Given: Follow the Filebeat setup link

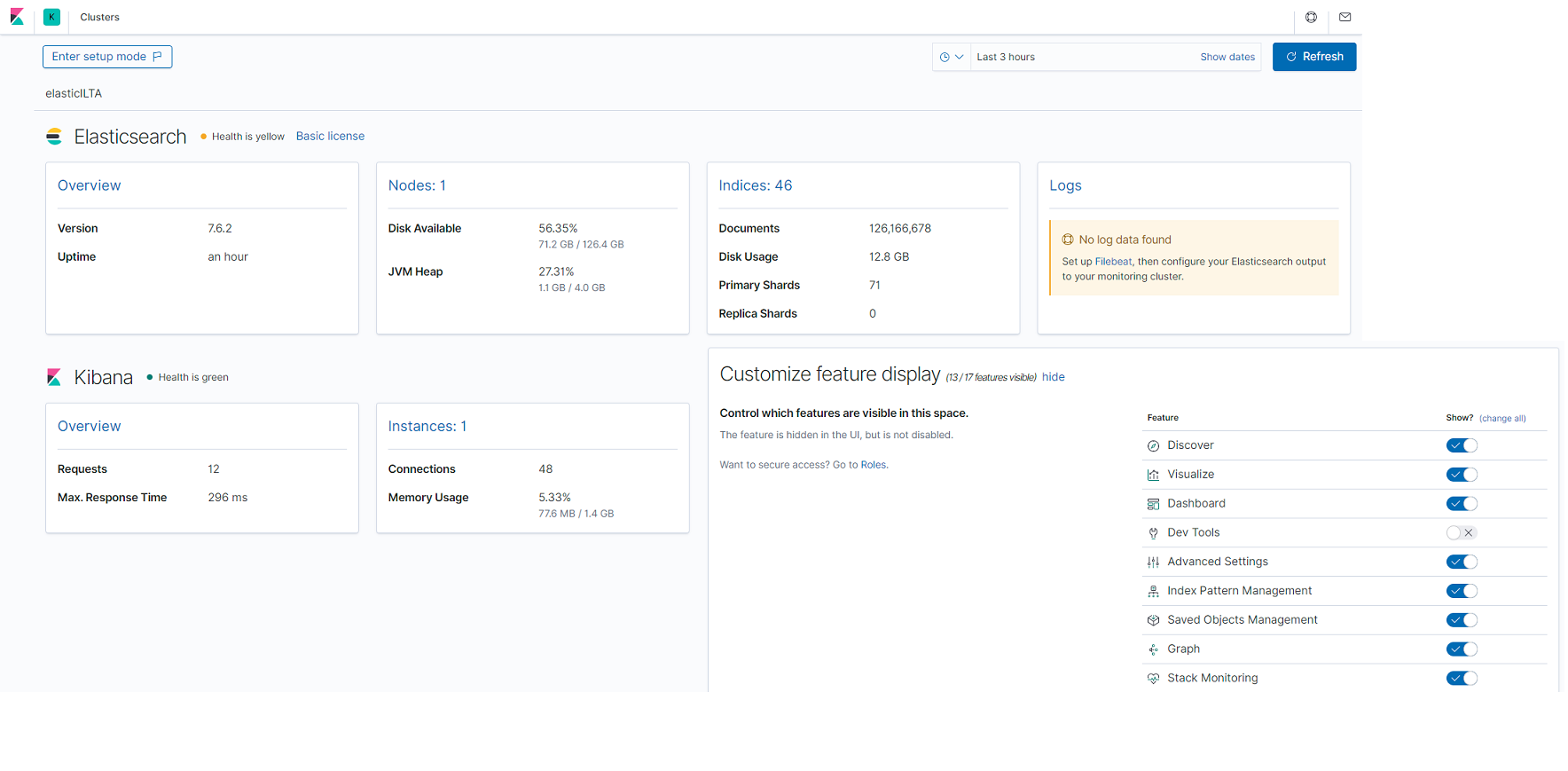Looking at the screenshot, I should tap(1113, 262).
